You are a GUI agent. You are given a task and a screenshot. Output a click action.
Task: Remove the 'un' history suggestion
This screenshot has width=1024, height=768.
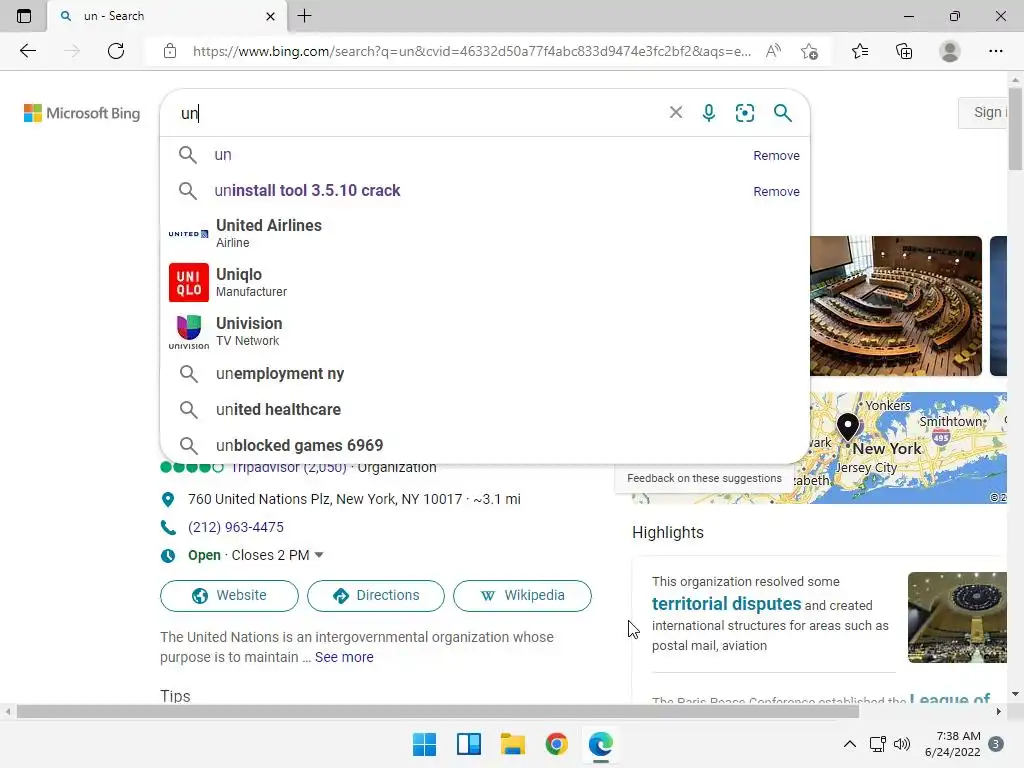point(776,155)
